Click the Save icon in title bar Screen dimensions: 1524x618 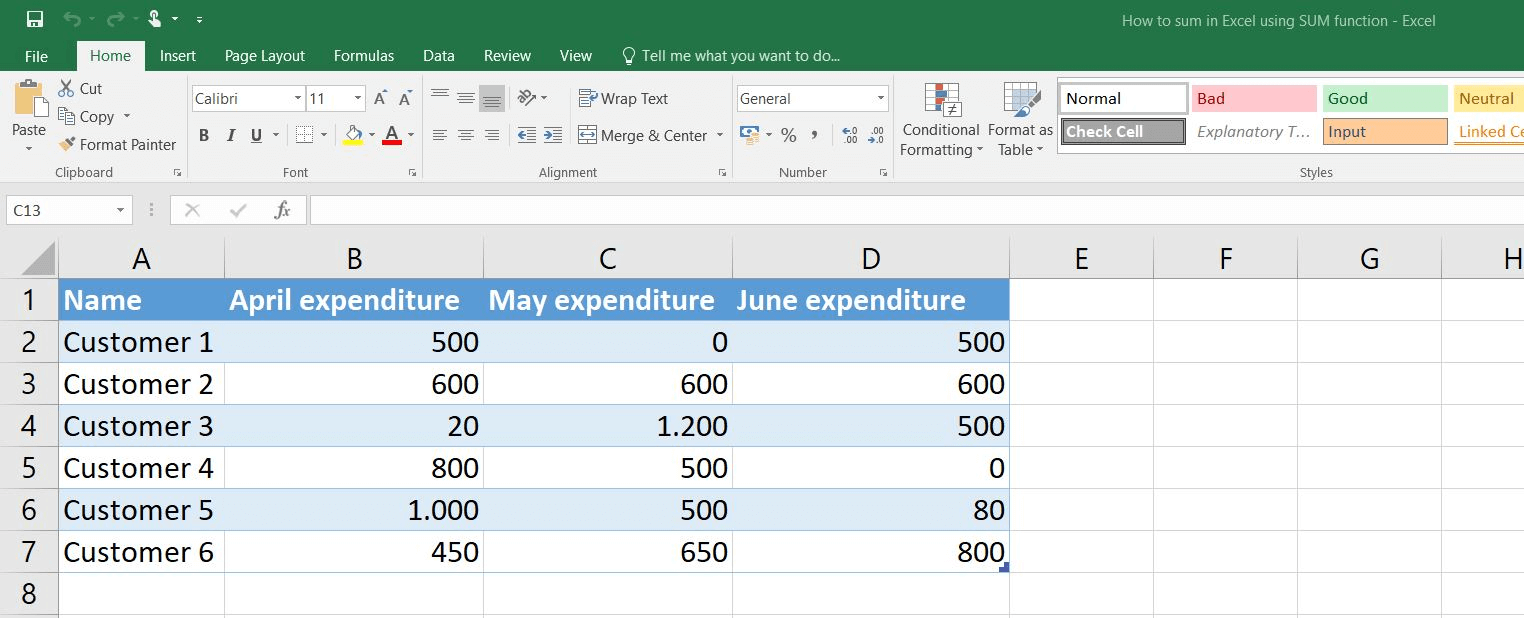tap(35, 19)
